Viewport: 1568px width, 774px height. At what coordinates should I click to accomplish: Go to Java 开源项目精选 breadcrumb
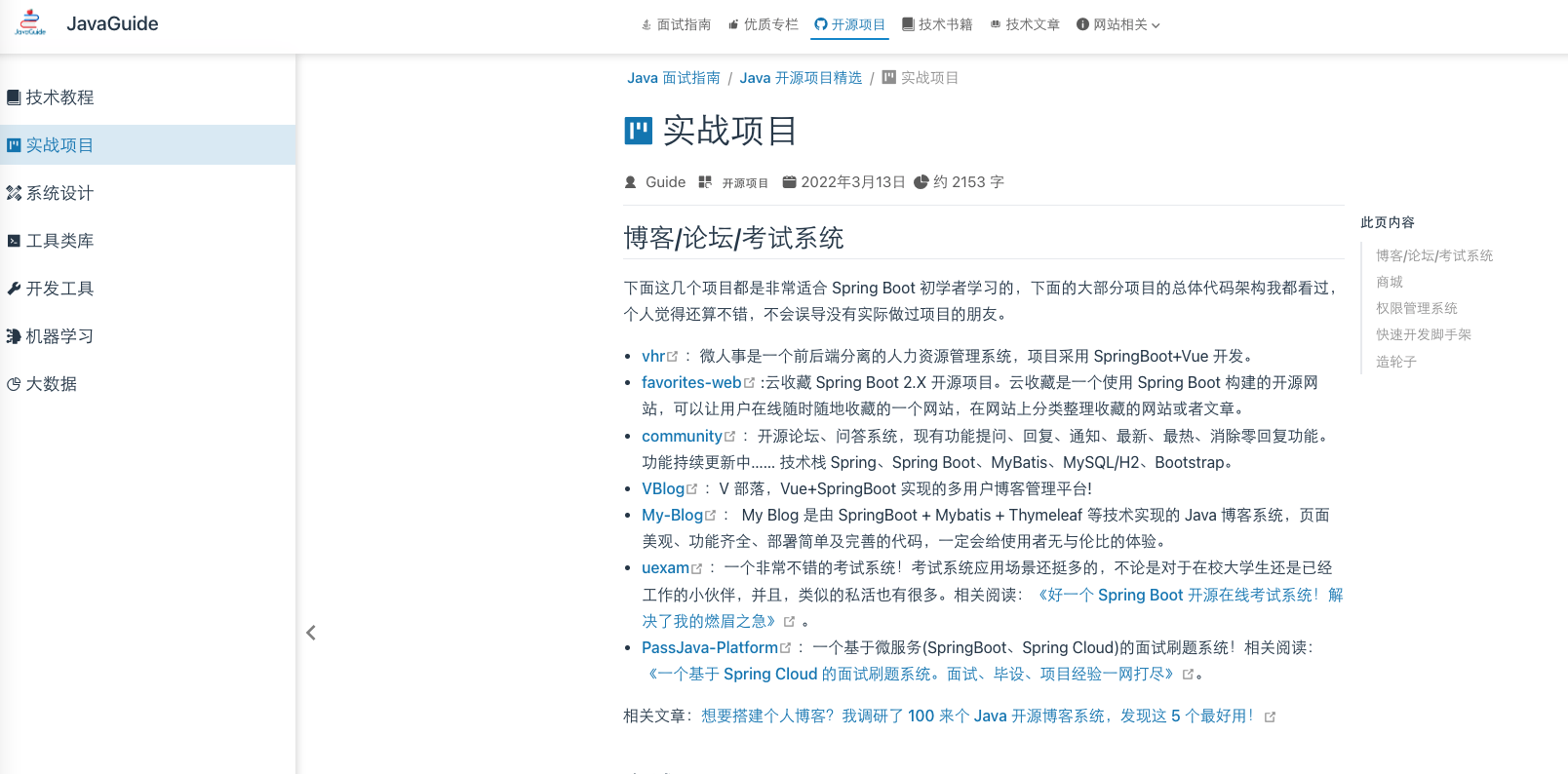click(801, 78)
